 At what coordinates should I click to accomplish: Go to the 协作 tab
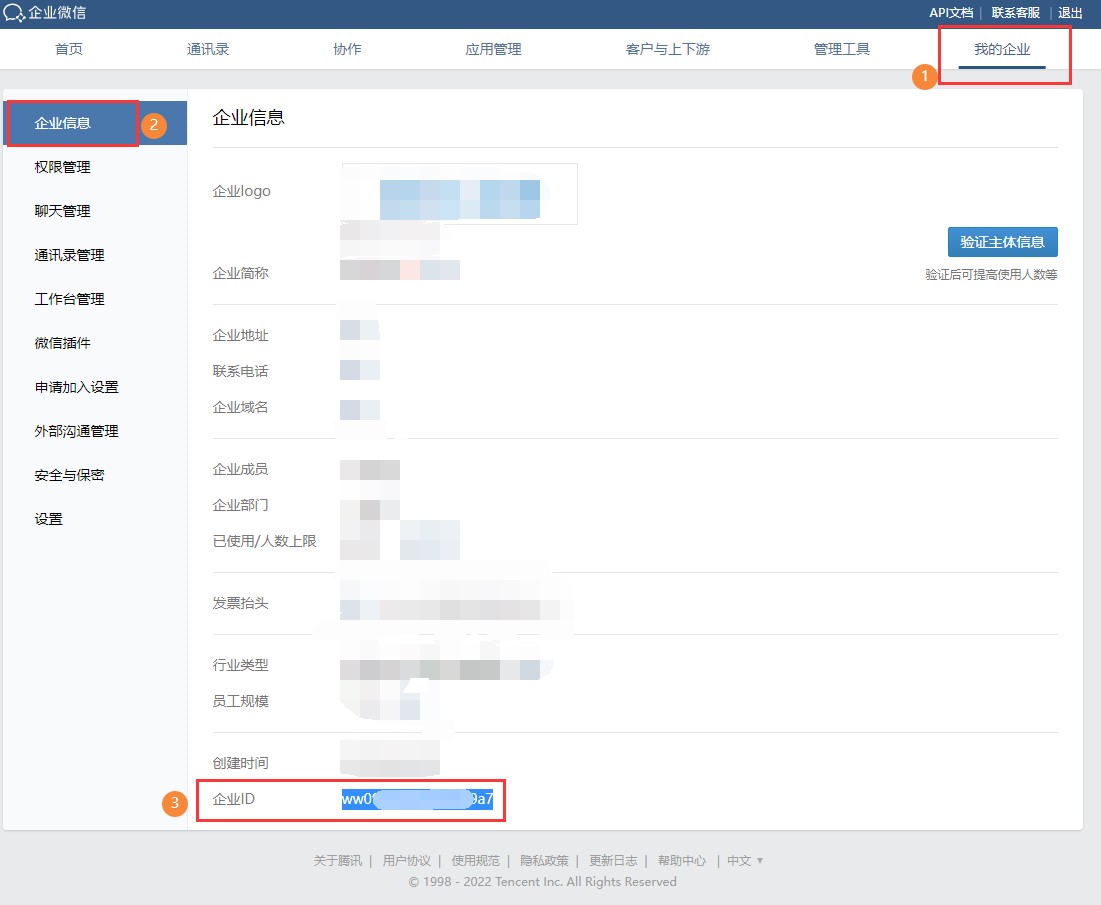(347, 49)
